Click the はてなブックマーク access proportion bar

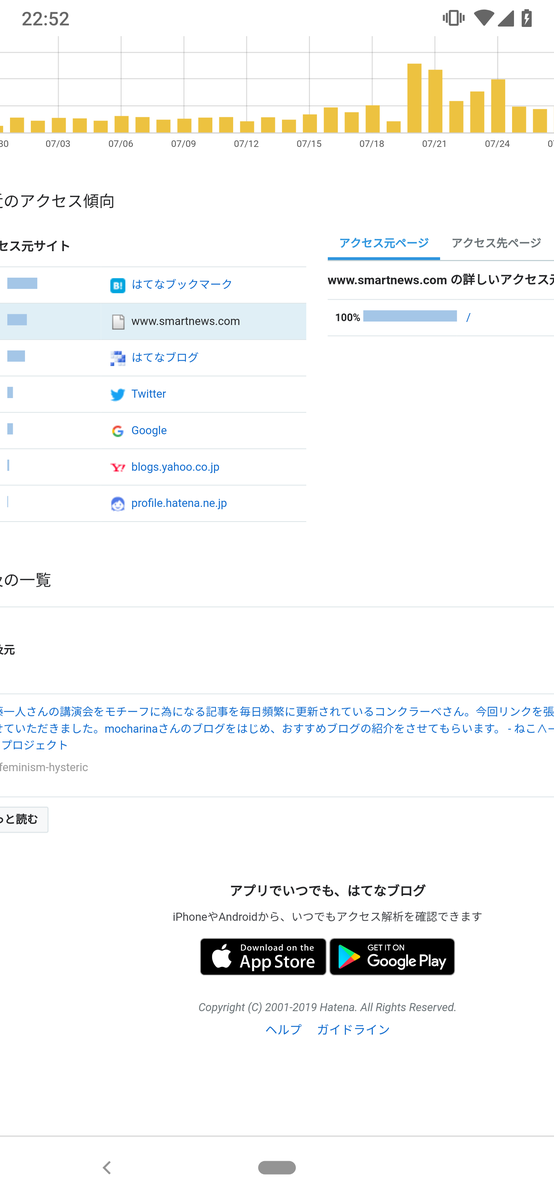(22, 284)
